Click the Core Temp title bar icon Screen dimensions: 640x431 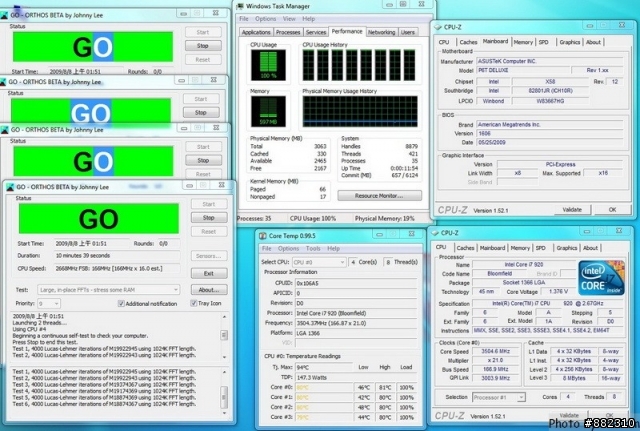263,235
